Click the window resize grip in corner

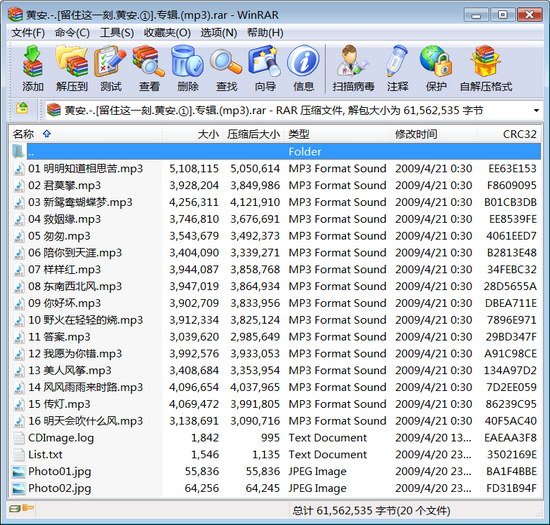540,513
